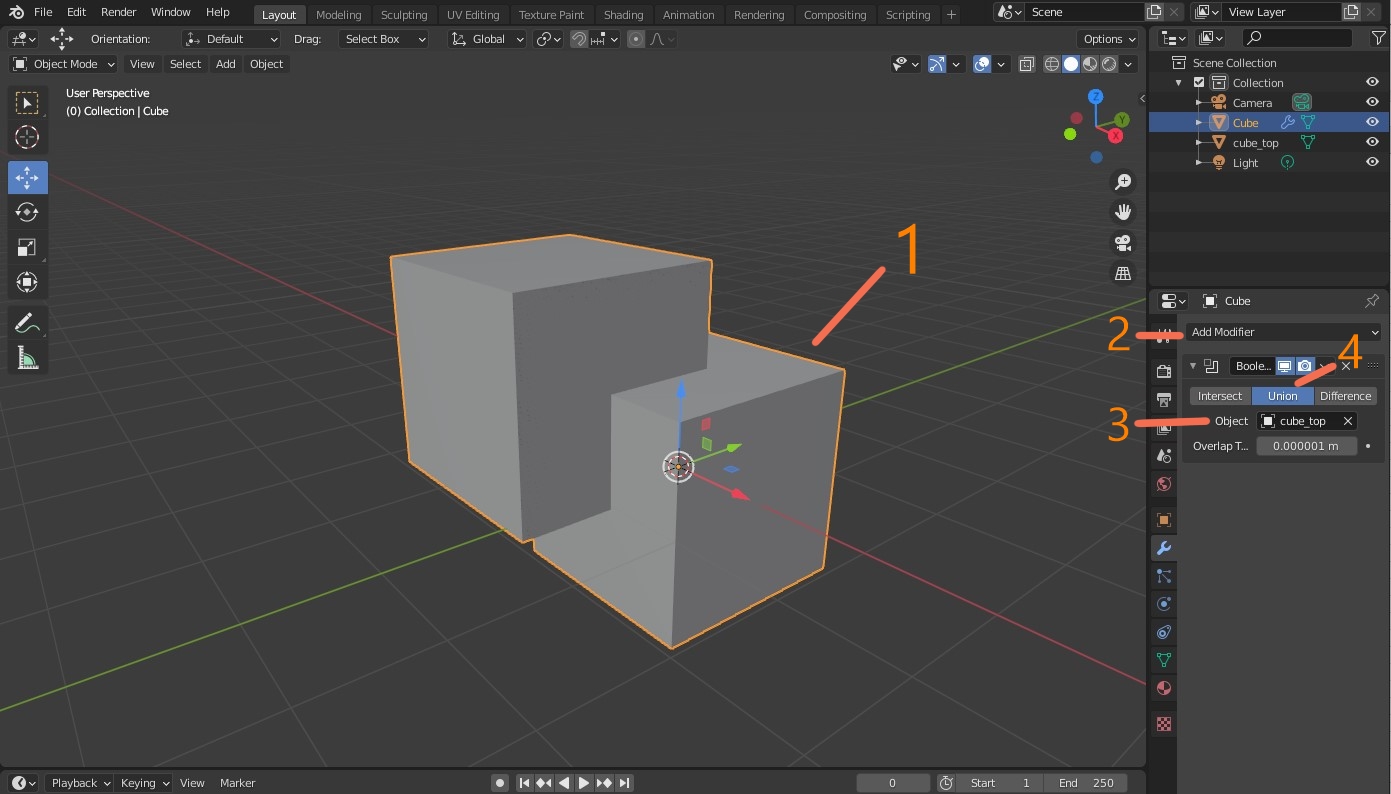The image size is (1391, 794).
Task: Set Boolean operation to Difference
Action: pyautogui.click(x=1345, y=396)
